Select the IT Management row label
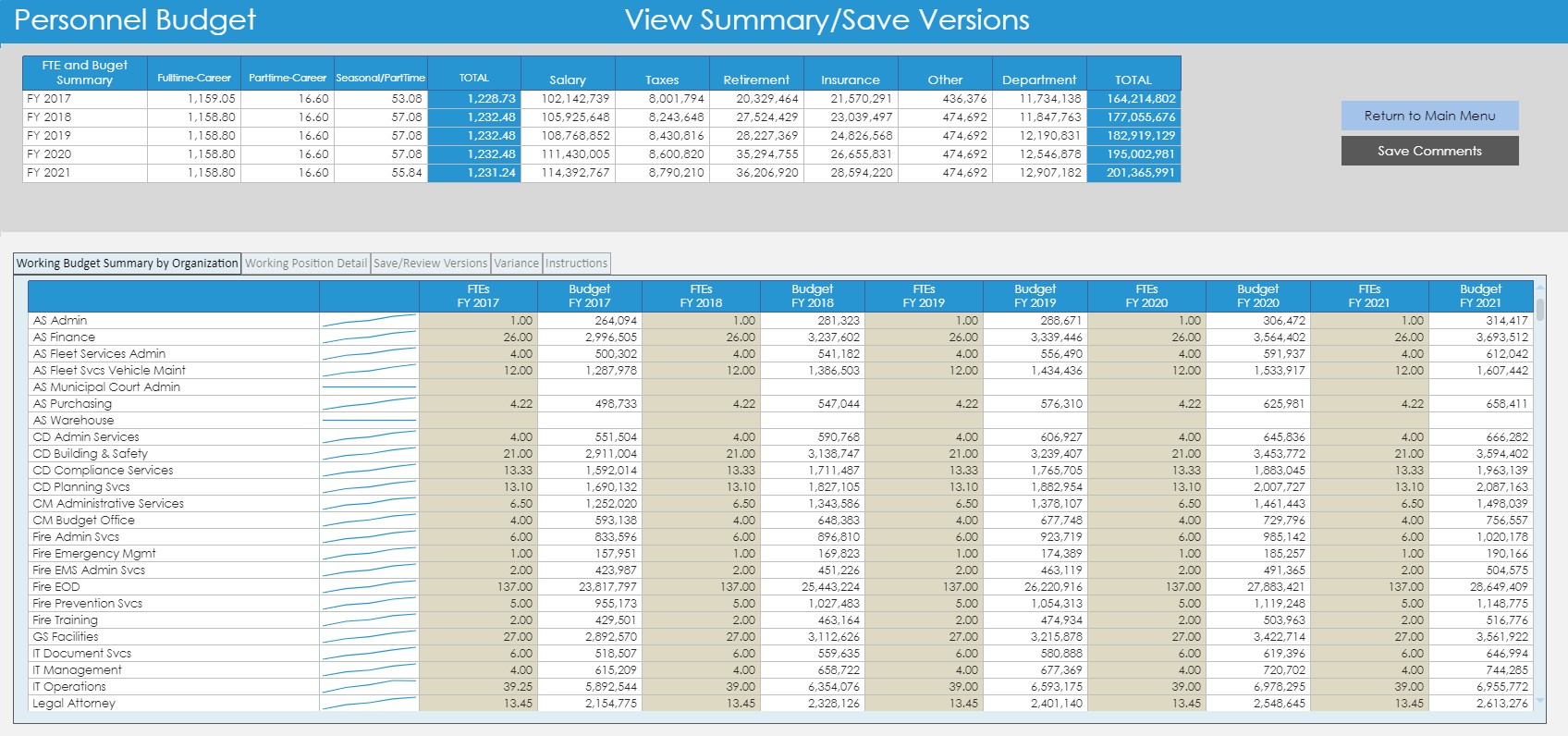Image resolution: width=1568 pixels, height=736 pixels. (x=77, y=670)
